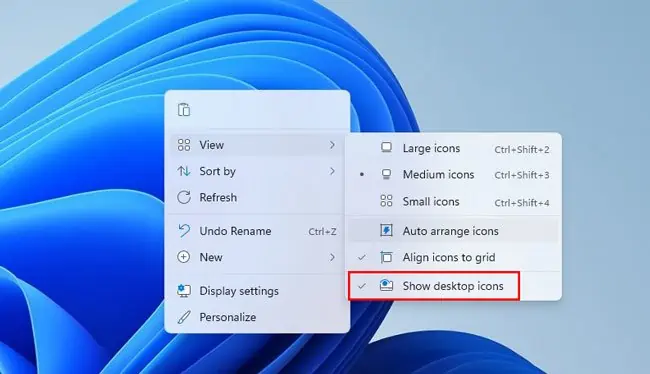Toggle the Align icons to grid checkmark
Screen dimensions: 650x374
click(x=362, y=257)
